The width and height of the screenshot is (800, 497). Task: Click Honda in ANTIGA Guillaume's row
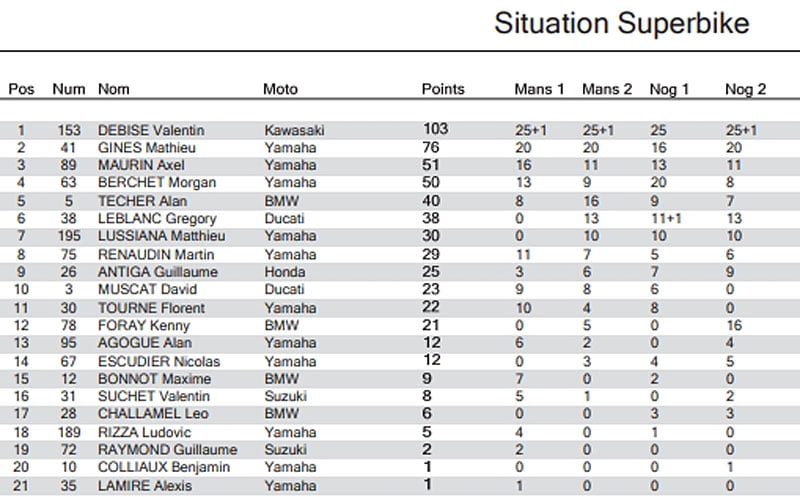coord(281,272)
